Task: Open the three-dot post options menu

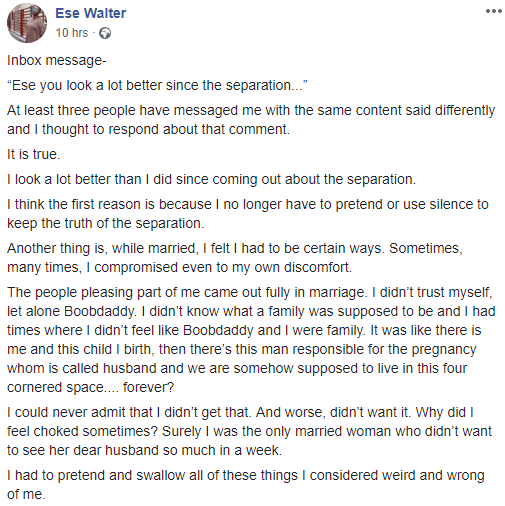Action: pyautogui.click(x=493, y=11)
